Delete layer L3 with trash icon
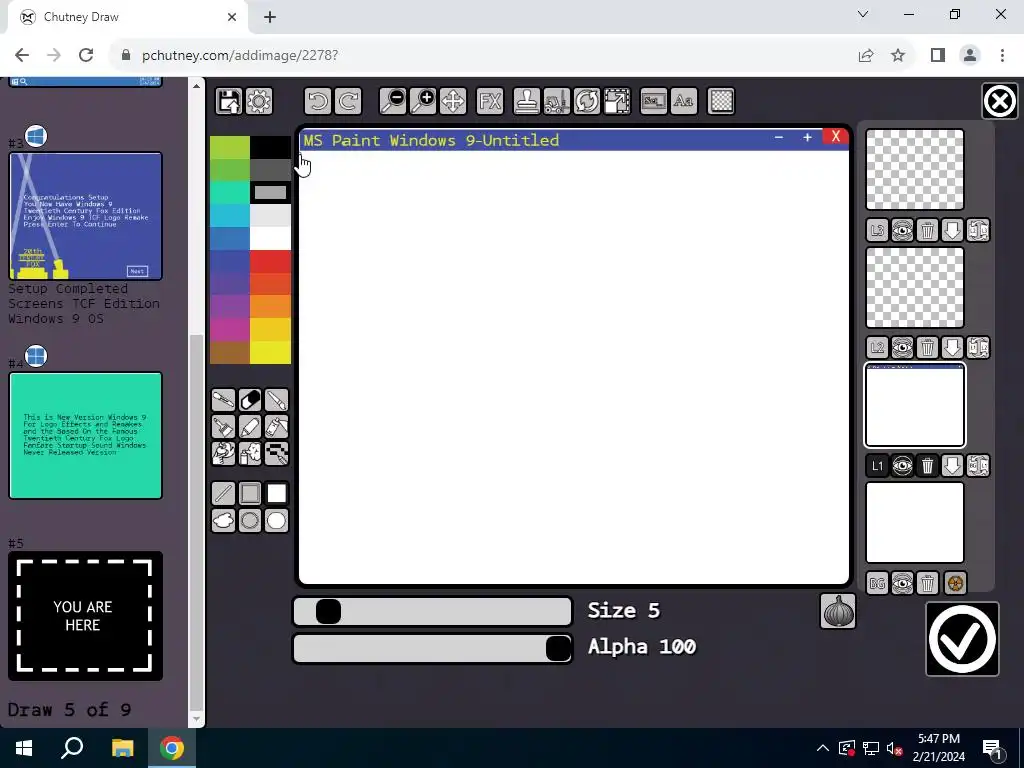 pyautogui.click(x=927, y=230)
